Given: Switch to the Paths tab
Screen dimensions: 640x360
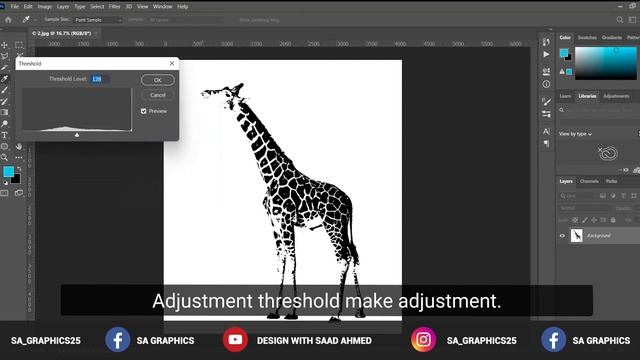Looking at the screenshot, I should pos(611,181).
